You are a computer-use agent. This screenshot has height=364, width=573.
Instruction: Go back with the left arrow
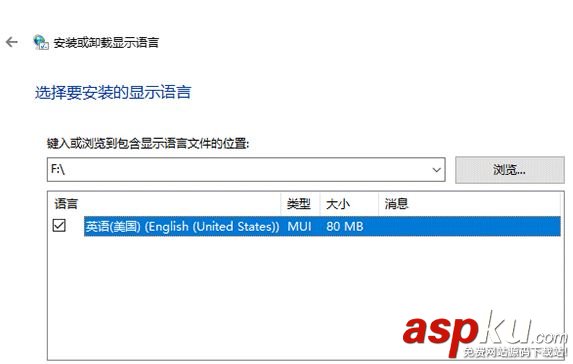tap(12, 42)
